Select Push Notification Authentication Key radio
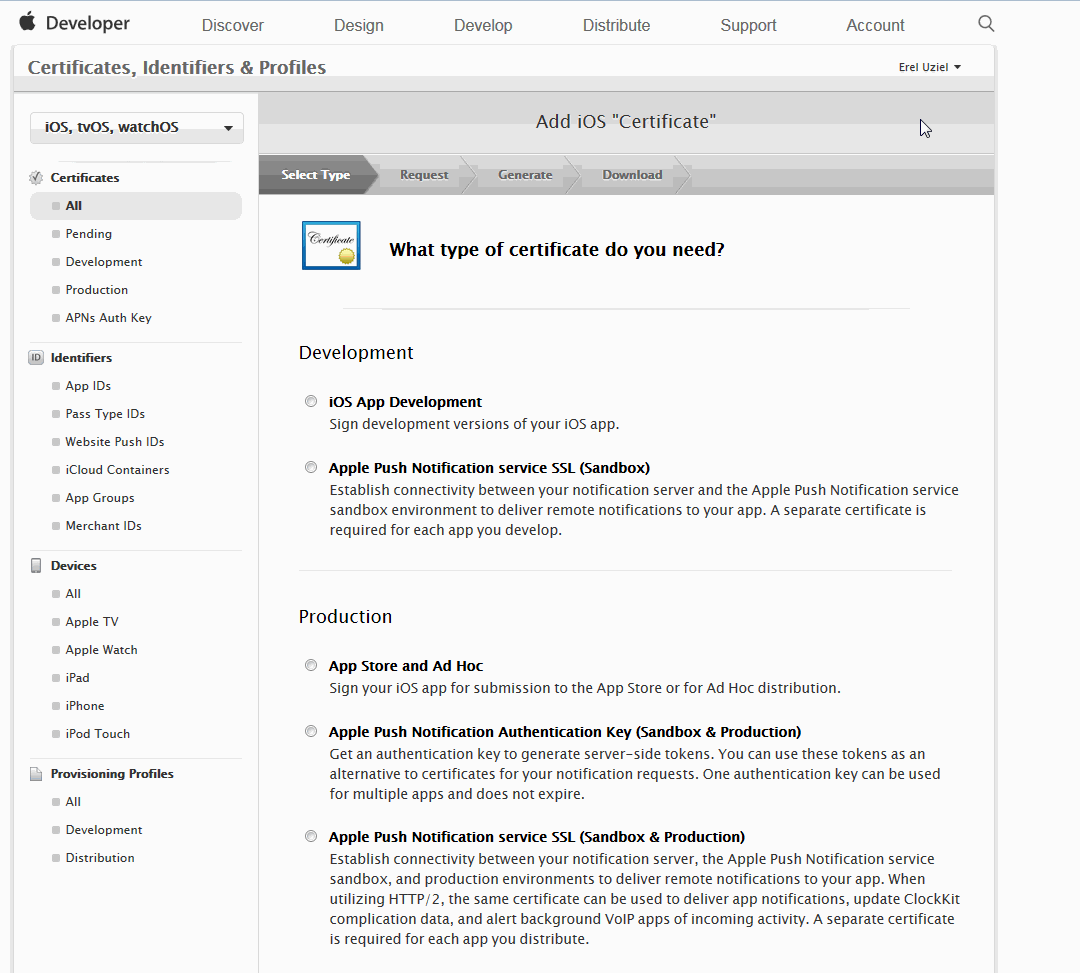 tap(311, 731)
